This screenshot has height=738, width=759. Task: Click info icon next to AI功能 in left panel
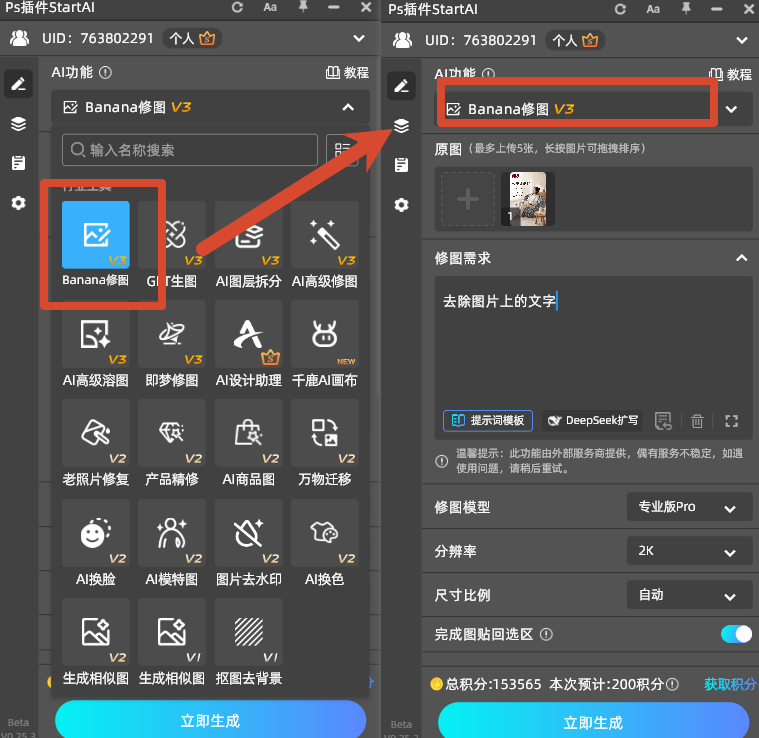(105, 73)
